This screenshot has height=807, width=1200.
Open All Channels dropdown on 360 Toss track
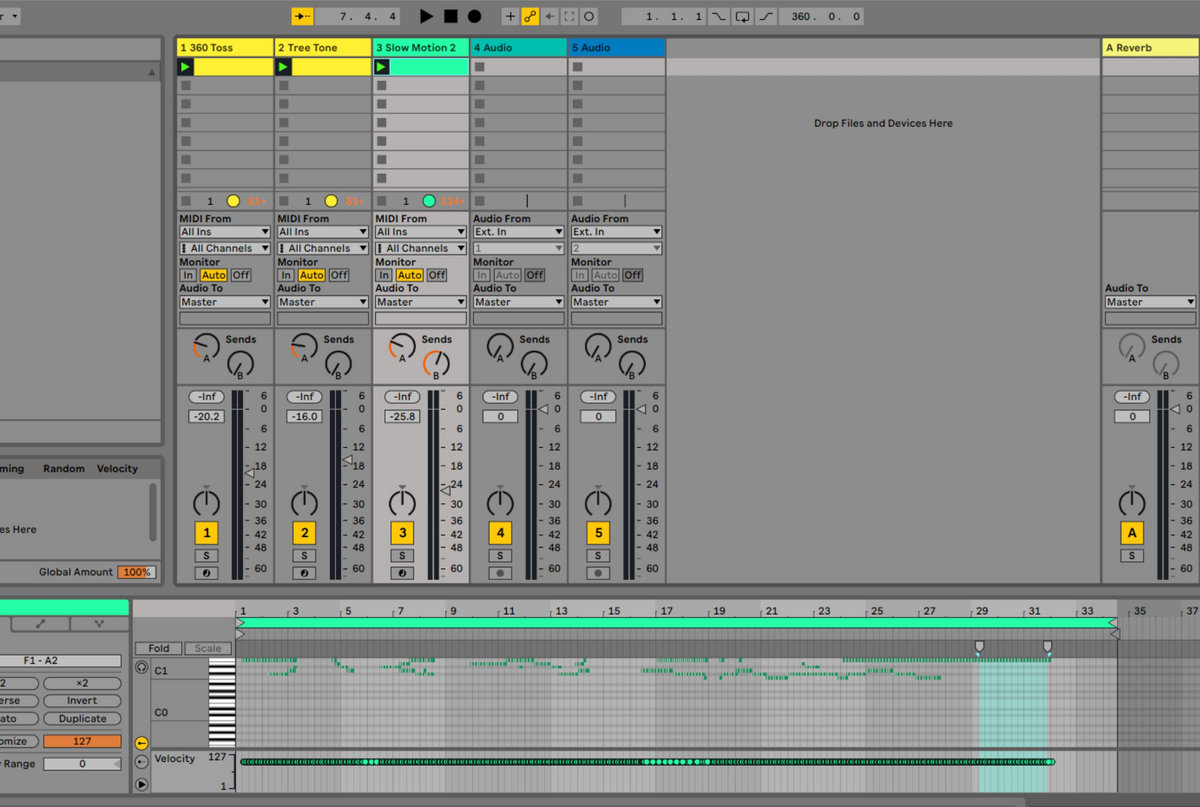click(x=225, y=248)
